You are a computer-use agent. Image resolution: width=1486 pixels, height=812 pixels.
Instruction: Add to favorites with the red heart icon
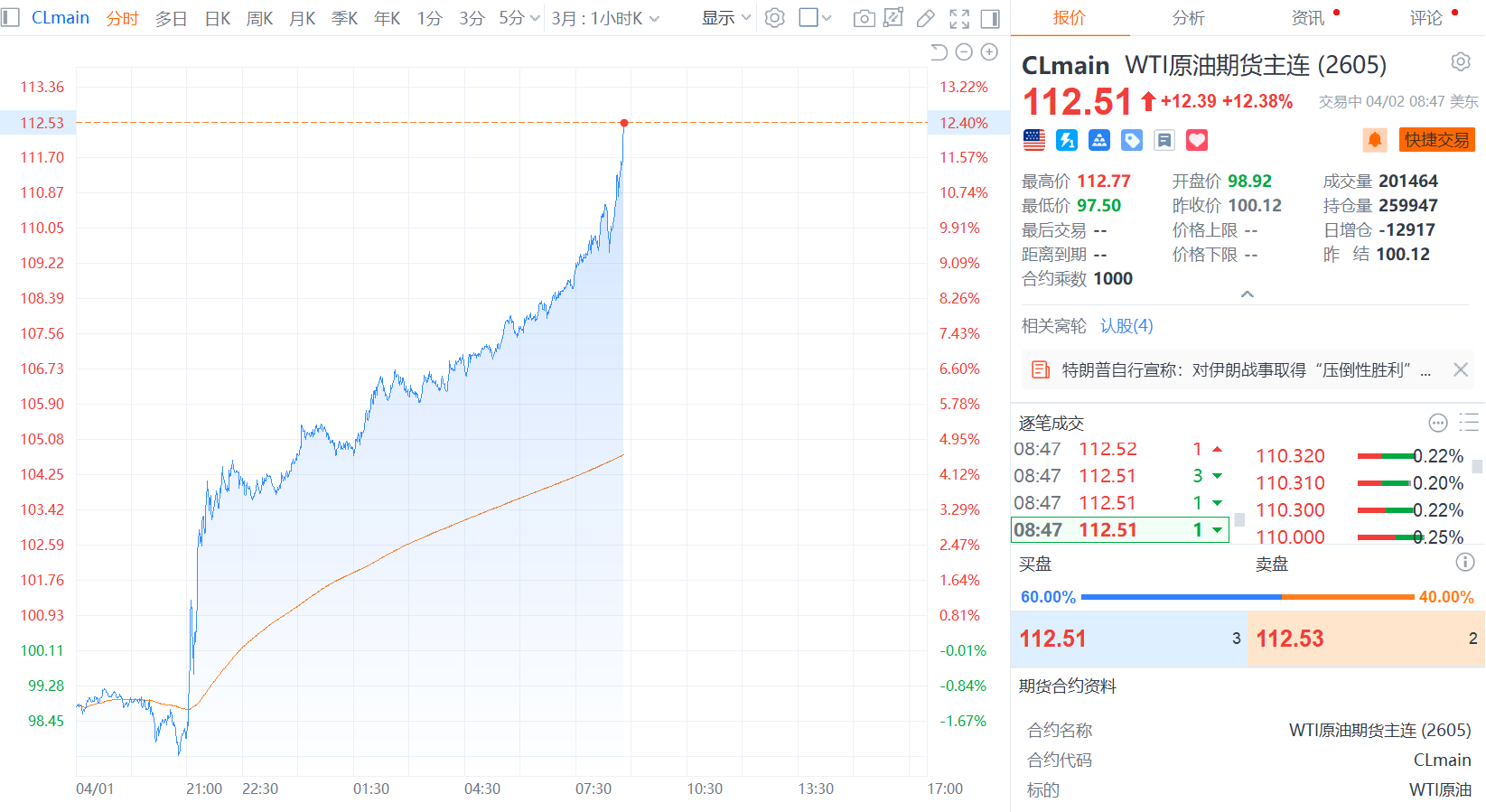[x=1197, y=140]
